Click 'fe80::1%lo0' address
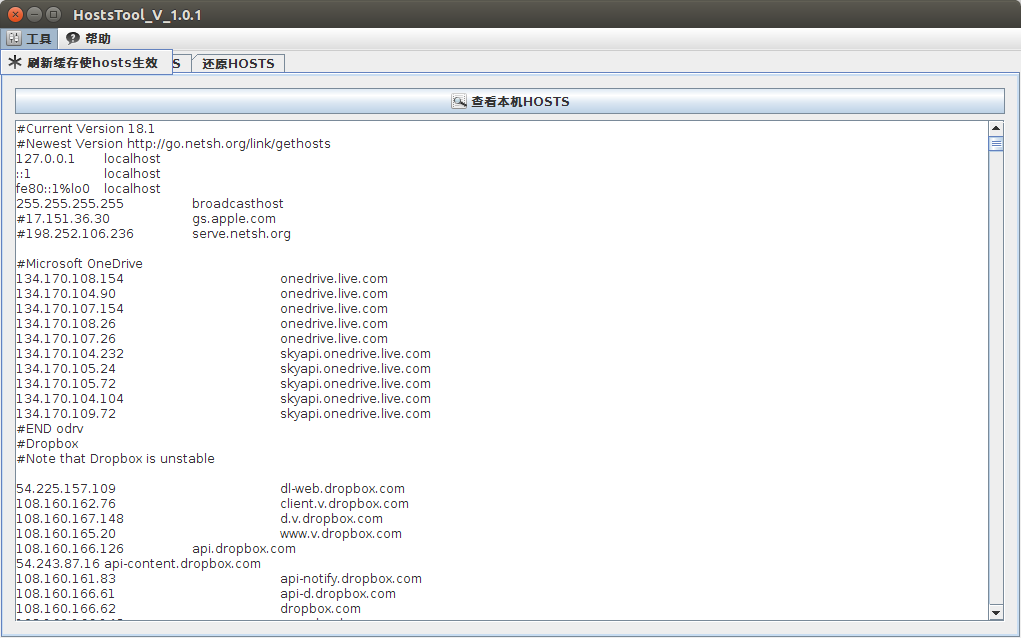This screenshot has width=1021, height=638. [53, 189]
